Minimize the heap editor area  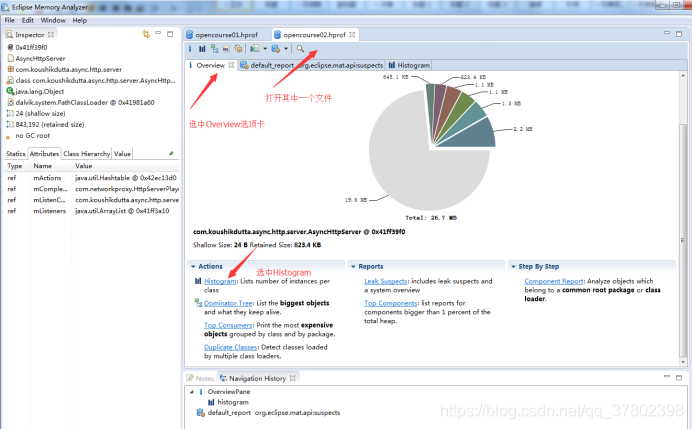[x=666, y=34]
